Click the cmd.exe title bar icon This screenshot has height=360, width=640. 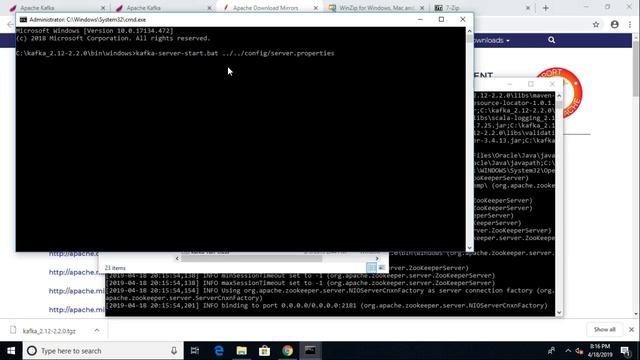[x=23, y=20]
